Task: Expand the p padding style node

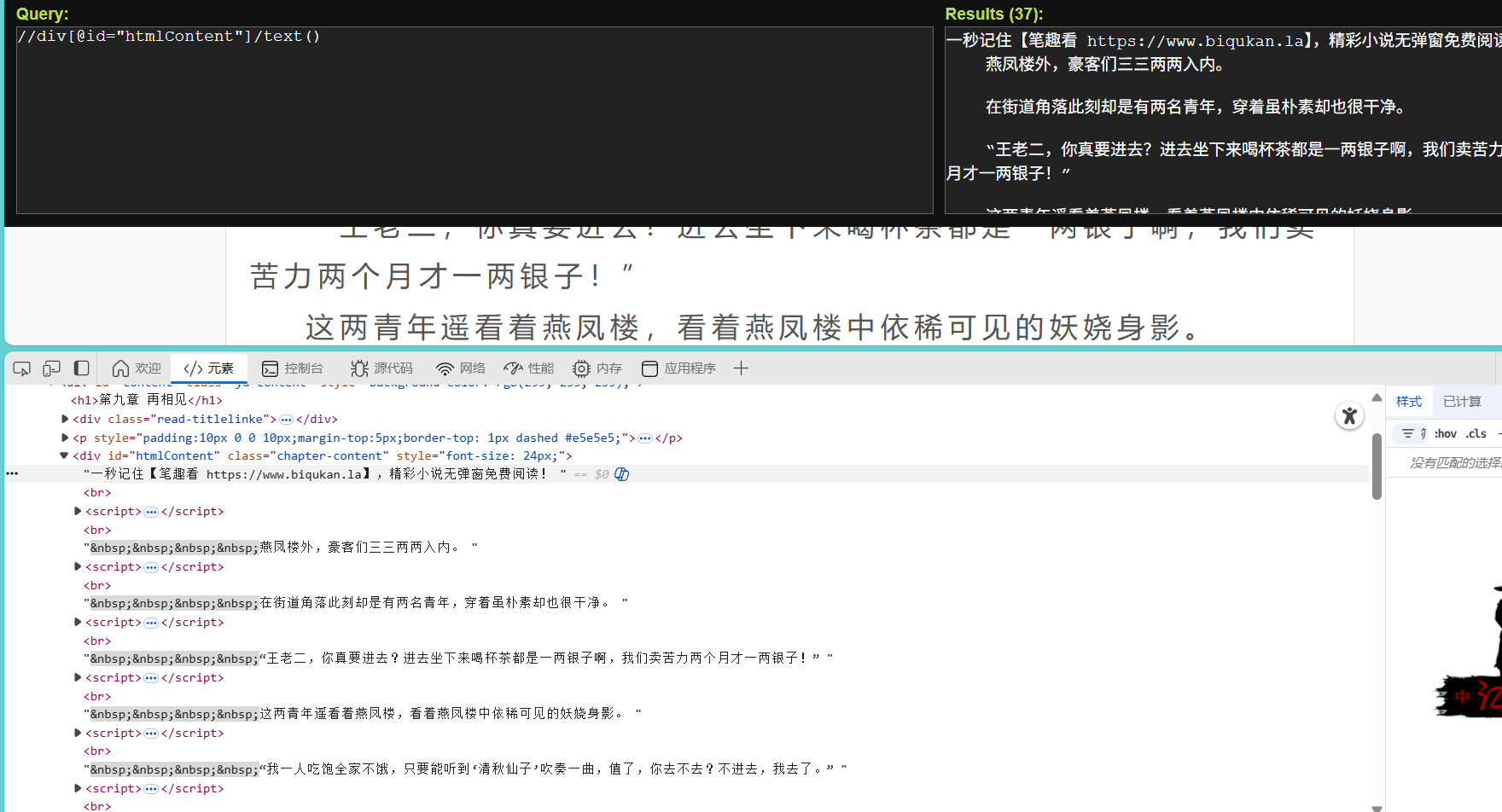Action: click(65, 438)
